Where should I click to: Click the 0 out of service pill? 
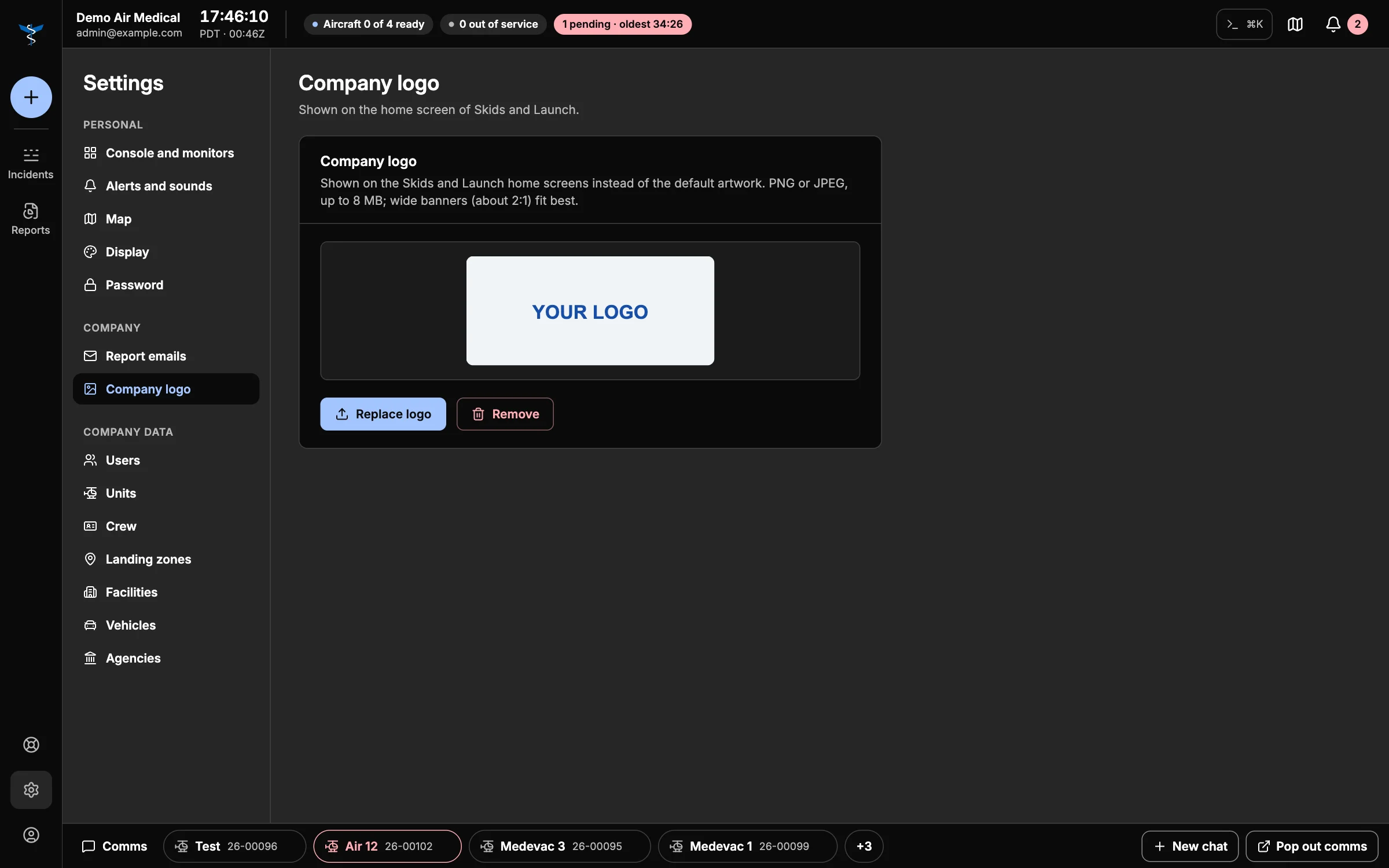[x=494, y=24]
